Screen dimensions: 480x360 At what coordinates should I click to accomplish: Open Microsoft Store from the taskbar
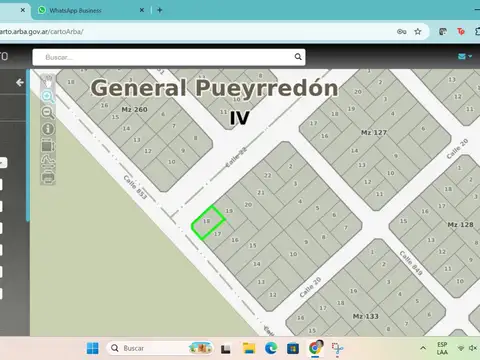tap(293, 348)
